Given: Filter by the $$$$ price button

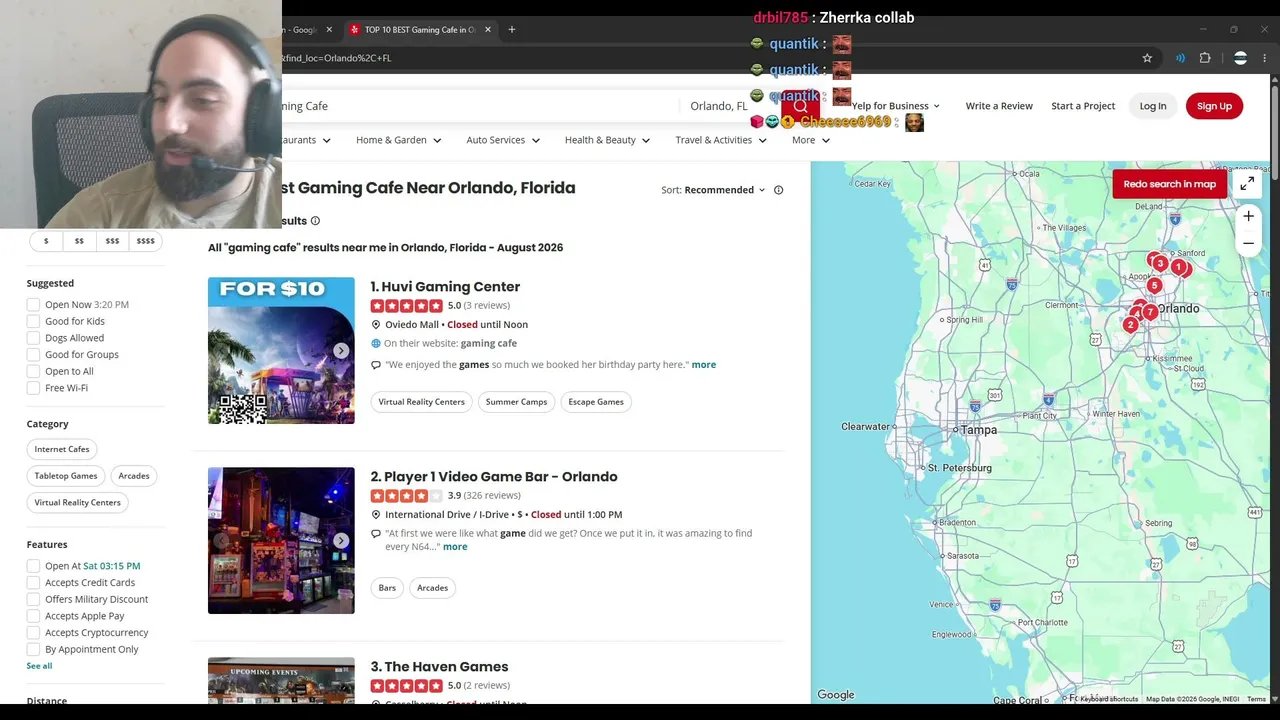Looking at the screenshot, I should click(145, 241).
